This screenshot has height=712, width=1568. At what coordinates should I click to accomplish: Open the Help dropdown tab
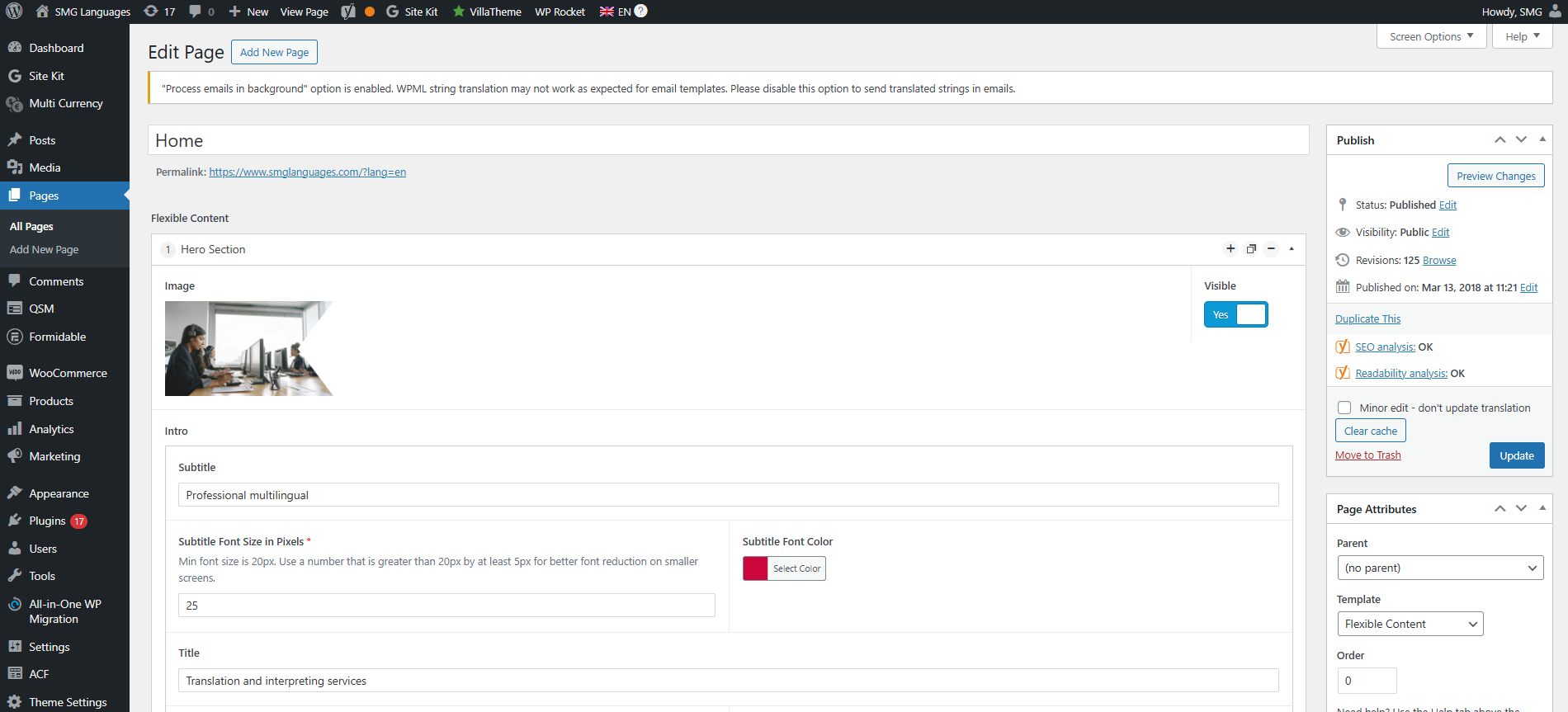1522,36
